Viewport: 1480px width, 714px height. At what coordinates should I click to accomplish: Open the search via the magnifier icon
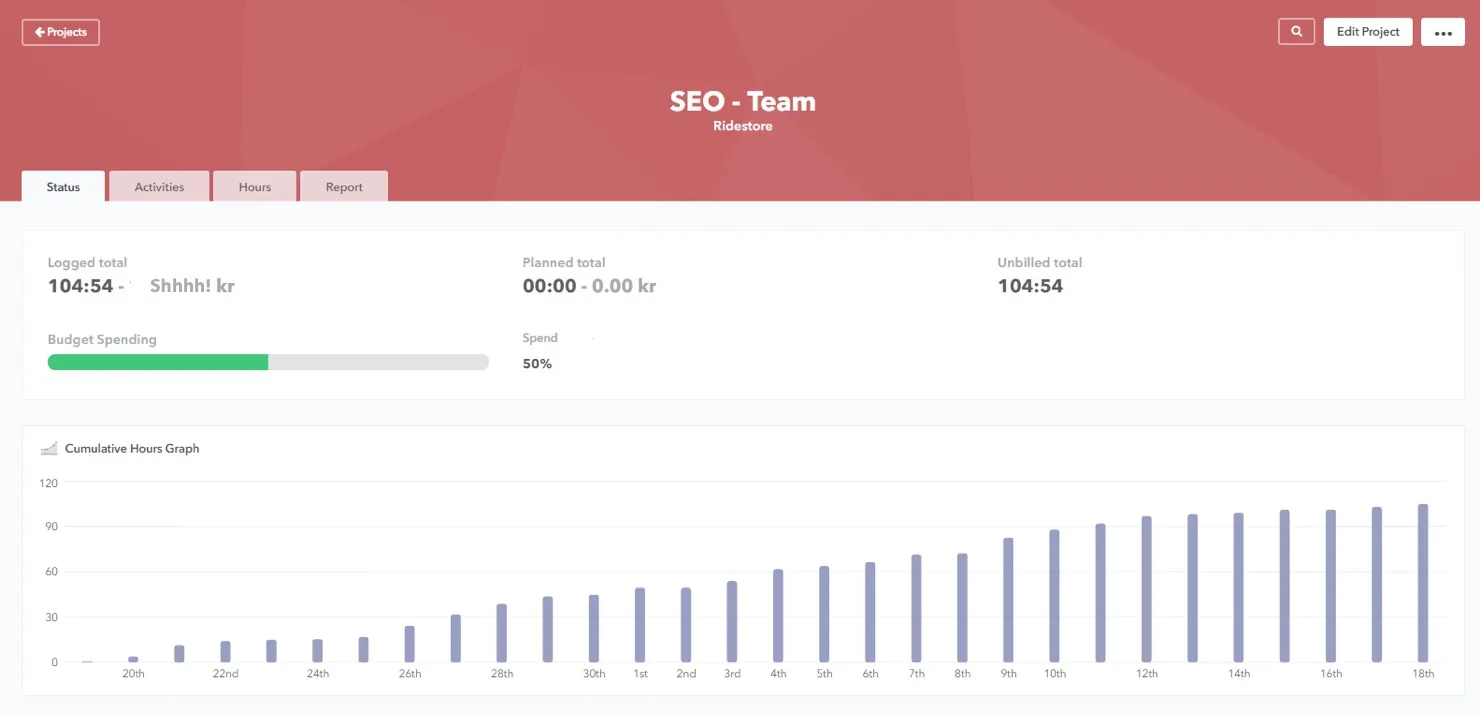click(1296, 31)
